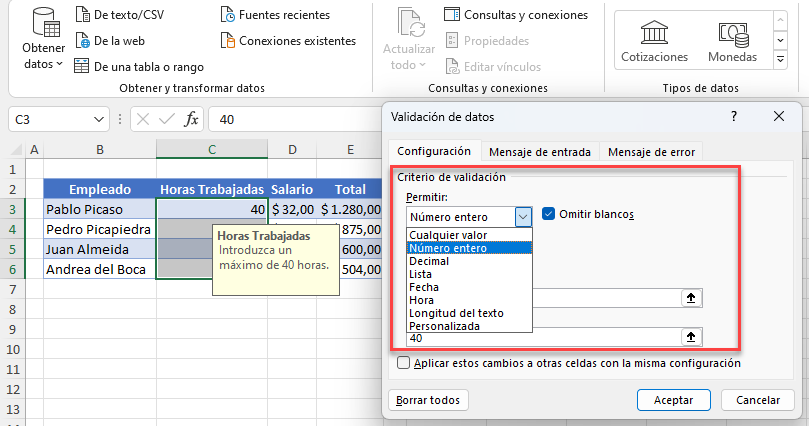Choose Cualquier valor from list

click(469, 235)
